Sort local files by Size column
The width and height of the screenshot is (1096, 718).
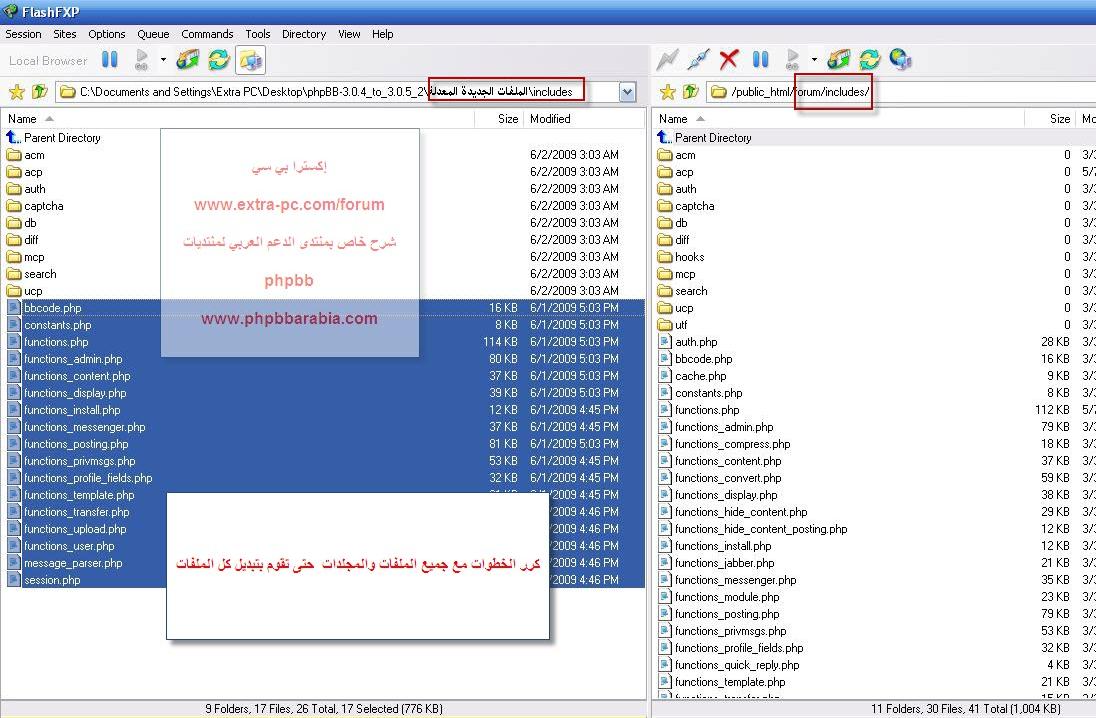[x=498, y=119]
